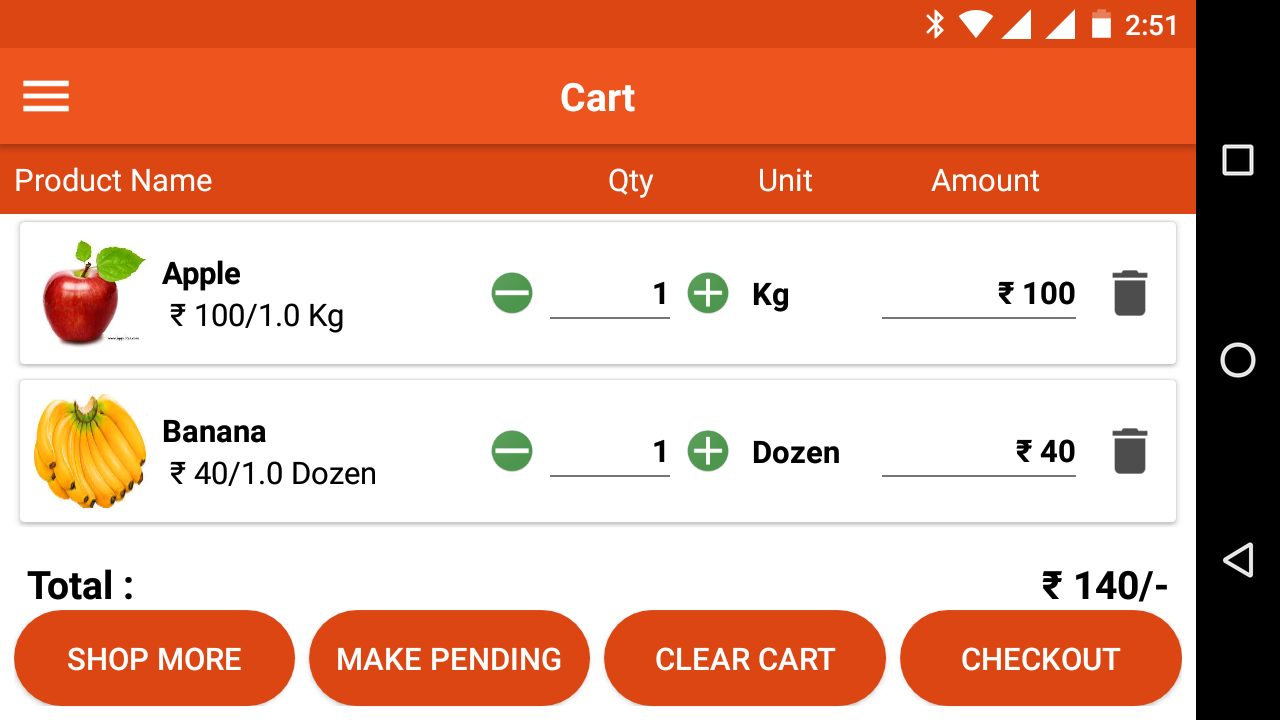Open recent apps with square button

(1238, 160)
